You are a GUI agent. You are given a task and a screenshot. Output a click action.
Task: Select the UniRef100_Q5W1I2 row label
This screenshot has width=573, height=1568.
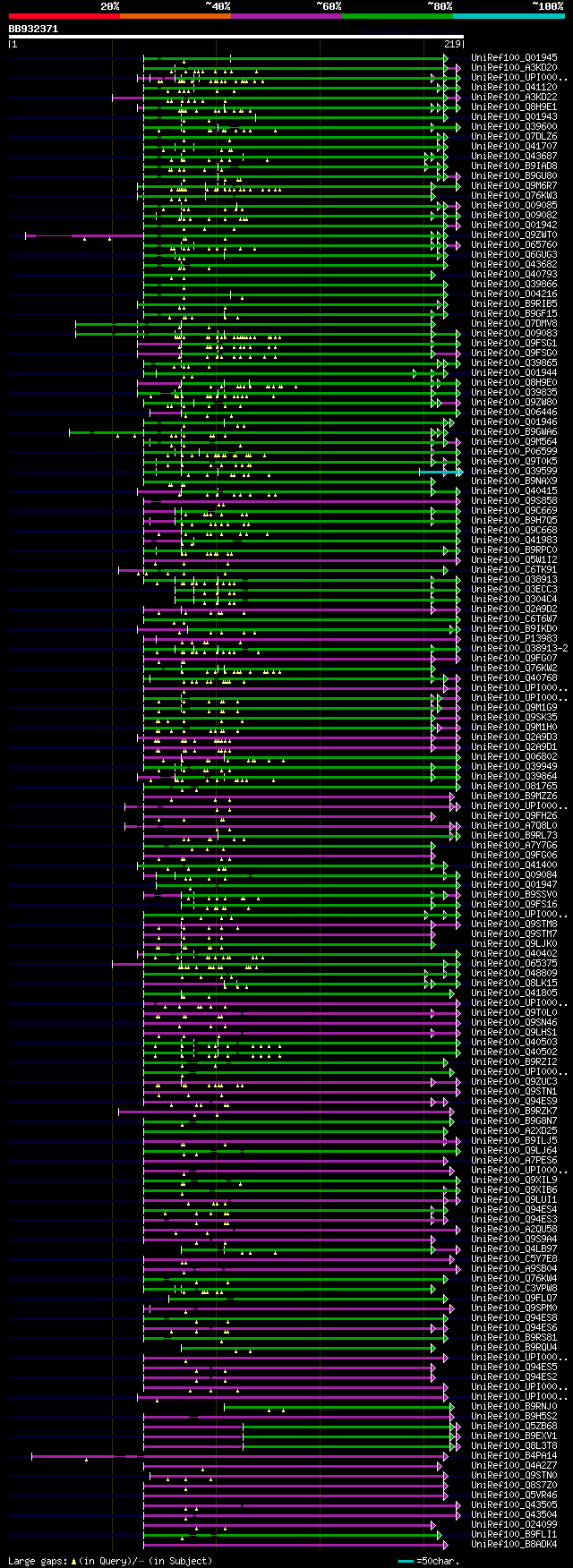(514, 560)
